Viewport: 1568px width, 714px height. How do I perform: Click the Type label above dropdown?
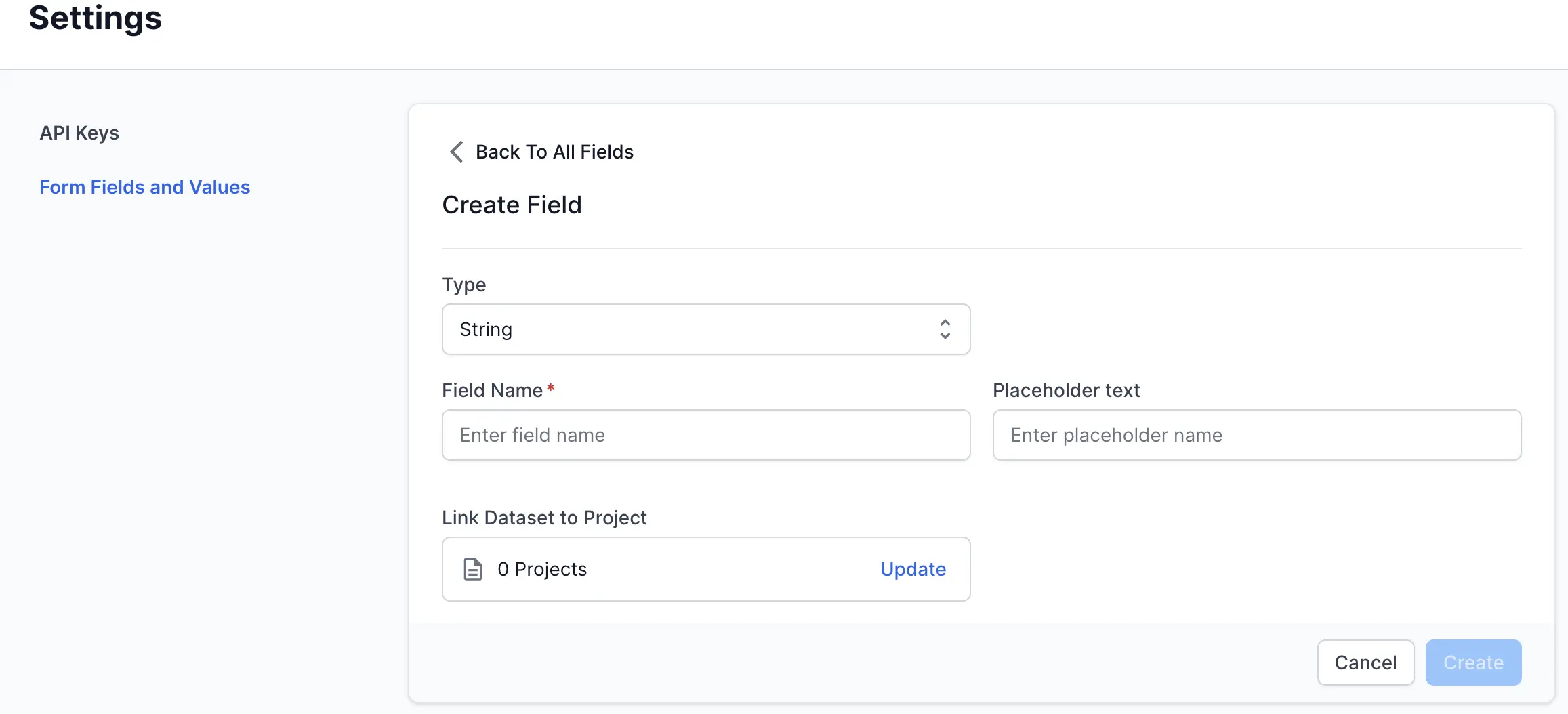click(x=463, y=285)
